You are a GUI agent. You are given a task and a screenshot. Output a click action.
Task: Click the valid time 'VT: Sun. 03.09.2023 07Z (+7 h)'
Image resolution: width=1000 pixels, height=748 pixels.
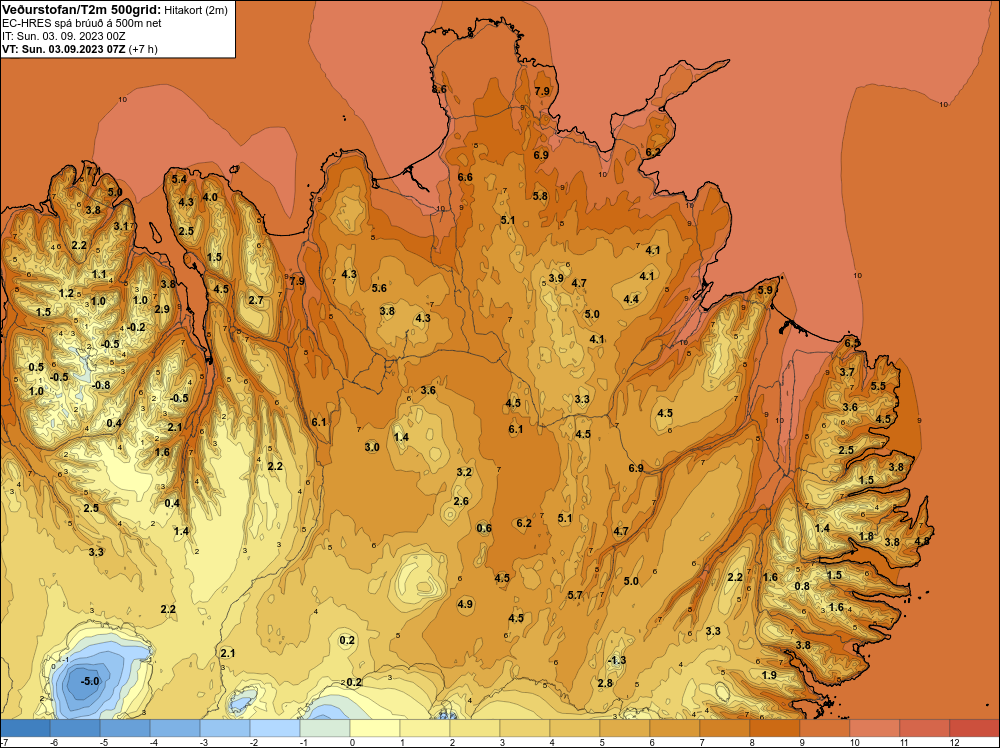click(x=80, y=49)
